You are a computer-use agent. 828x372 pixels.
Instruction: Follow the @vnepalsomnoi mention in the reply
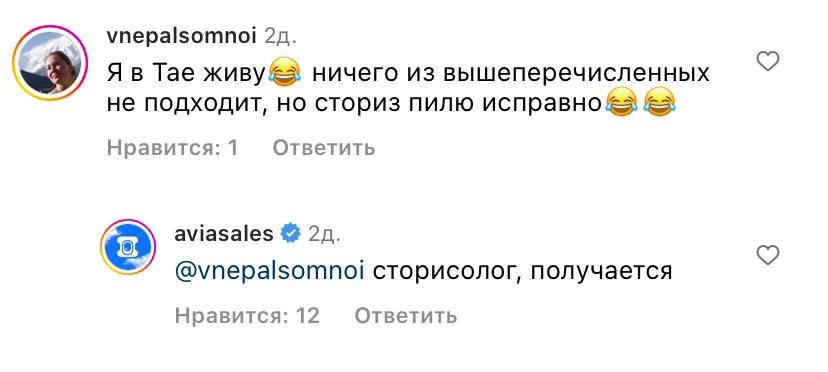[269, 272]
